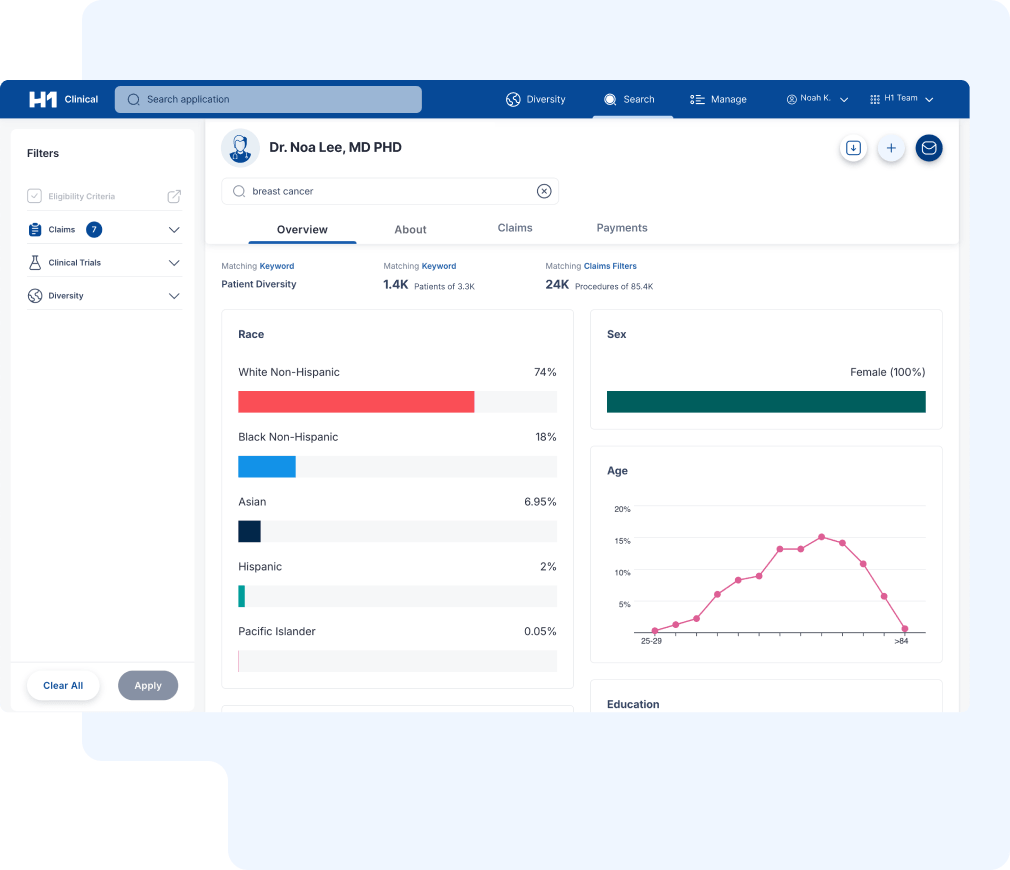Click the Claims Filters link
The width and height of the screenshot is (1010, 870).
610,266
